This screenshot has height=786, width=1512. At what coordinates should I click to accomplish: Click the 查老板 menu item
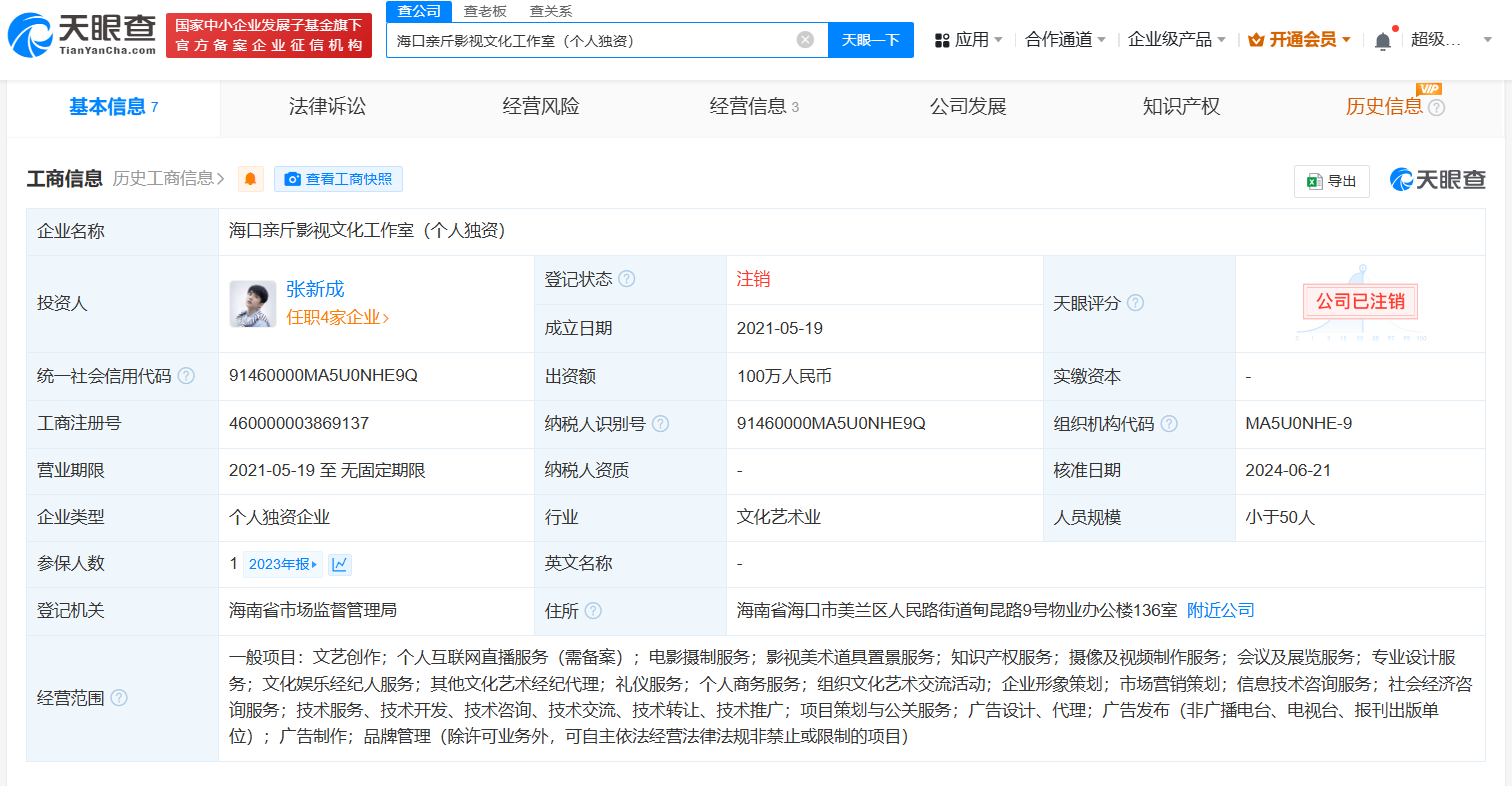pyautogui.click(x=483, y=11)
